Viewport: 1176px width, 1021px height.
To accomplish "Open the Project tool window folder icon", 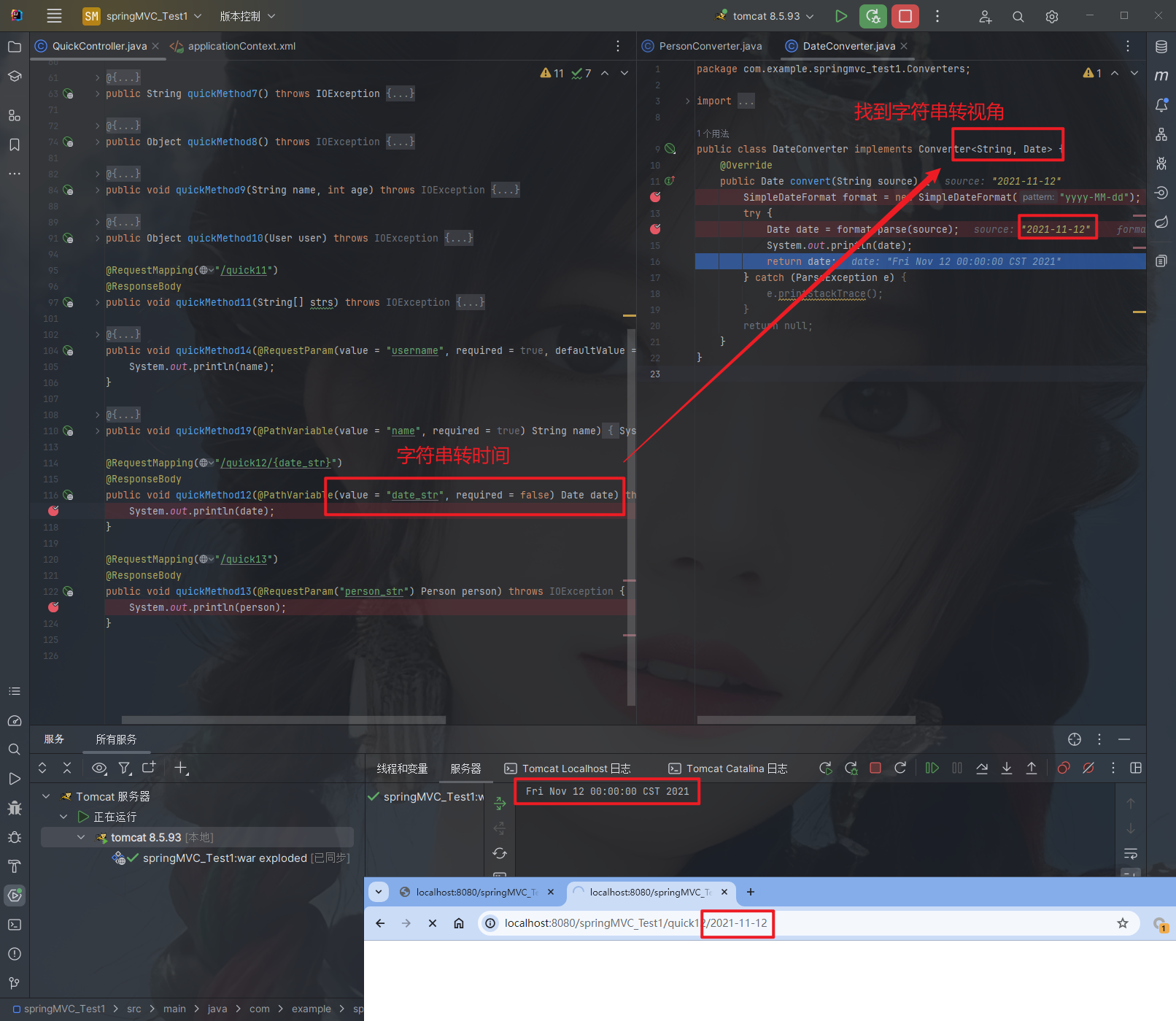I will coord(15,47).
